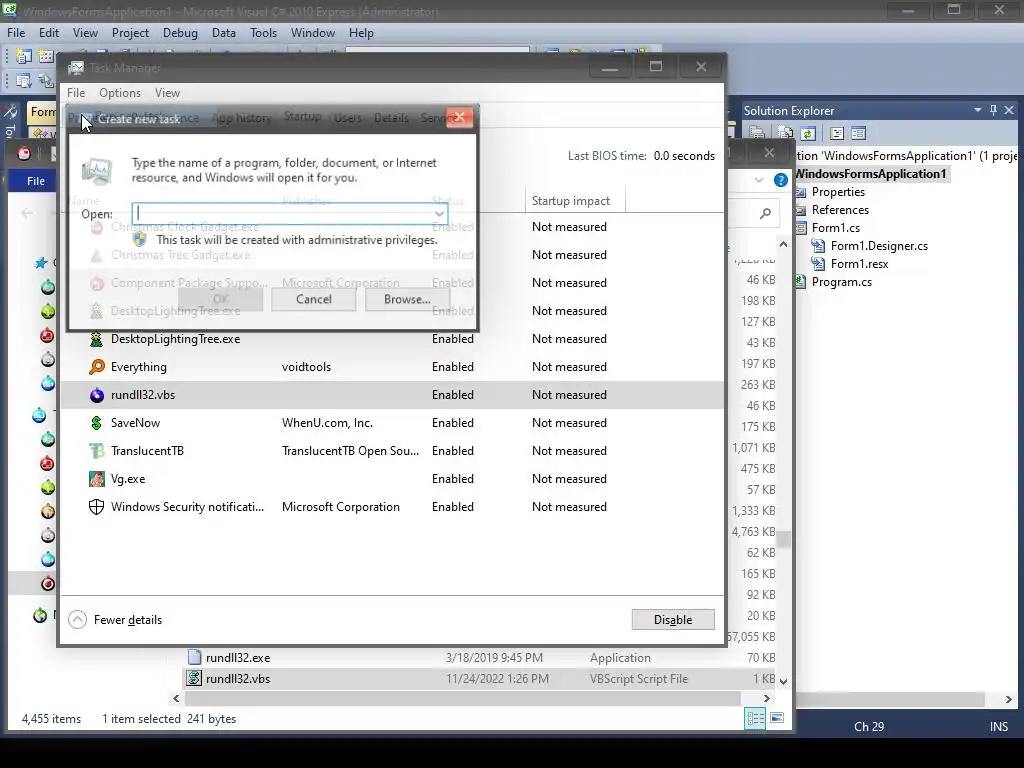1024x768 pixels.
Task: Click the Form1.Designer.cs file icon
Action: (x=818, y=246)
